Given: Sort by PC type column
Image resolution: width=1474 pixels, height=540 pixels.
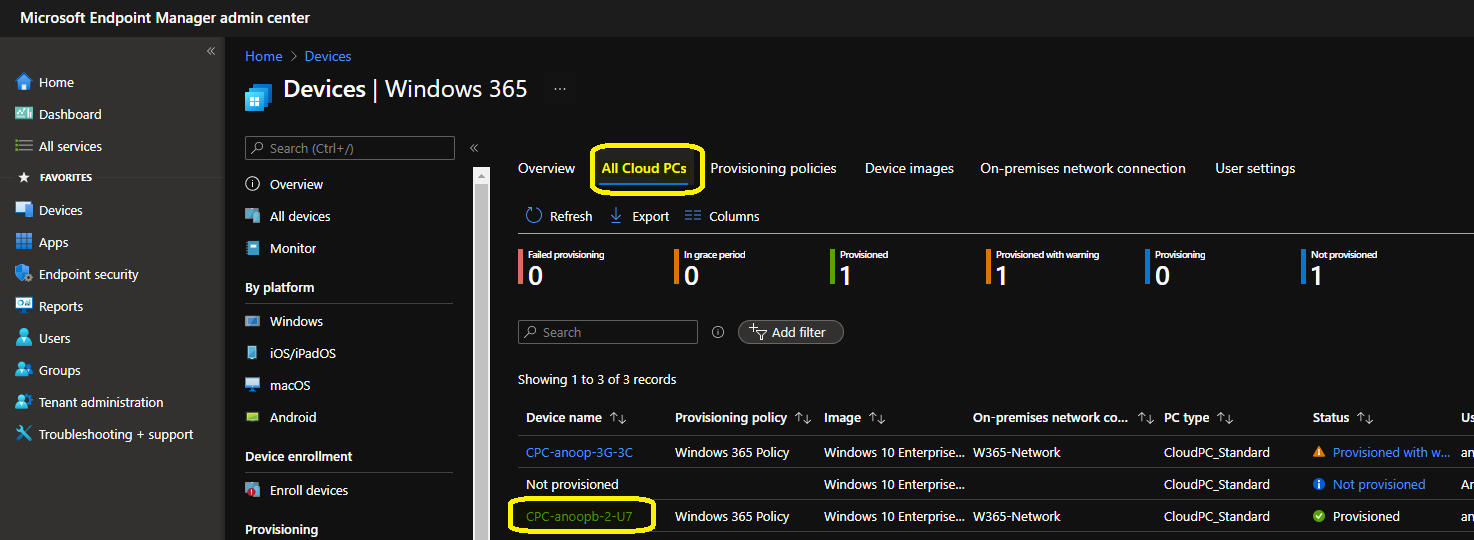Looking at the screenshot, I should [1199, 417].
